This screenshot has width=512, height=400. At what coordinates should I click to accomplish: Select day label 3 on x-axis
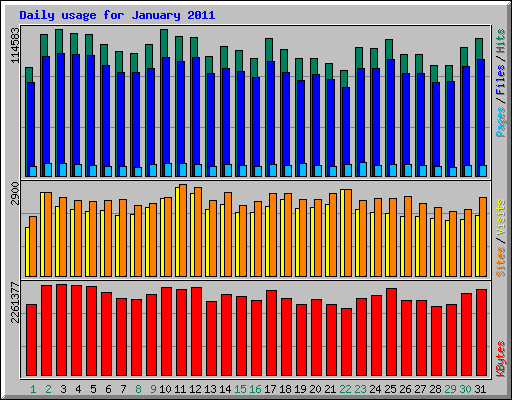point(63,389)
